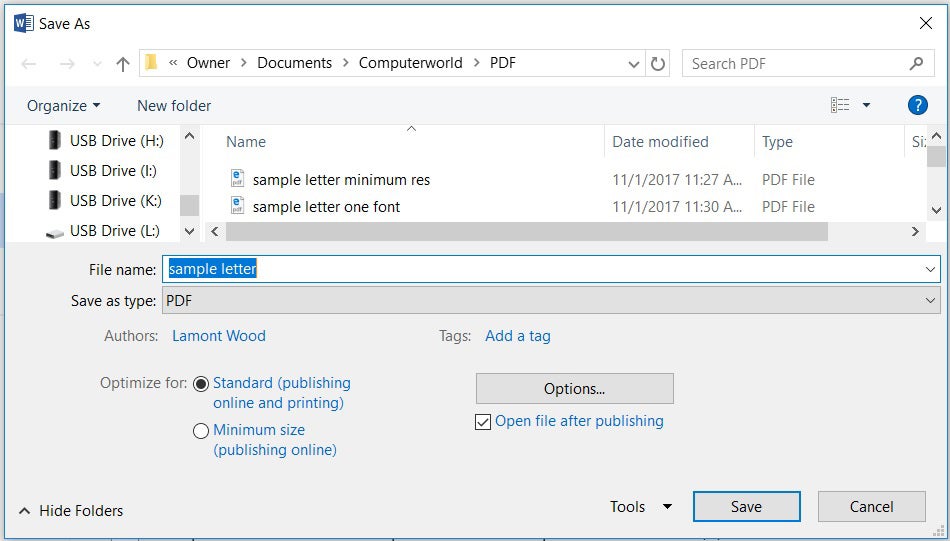Collapse the folder pane with Hide Folders
The image size is (950, 541).
(71, 511)
